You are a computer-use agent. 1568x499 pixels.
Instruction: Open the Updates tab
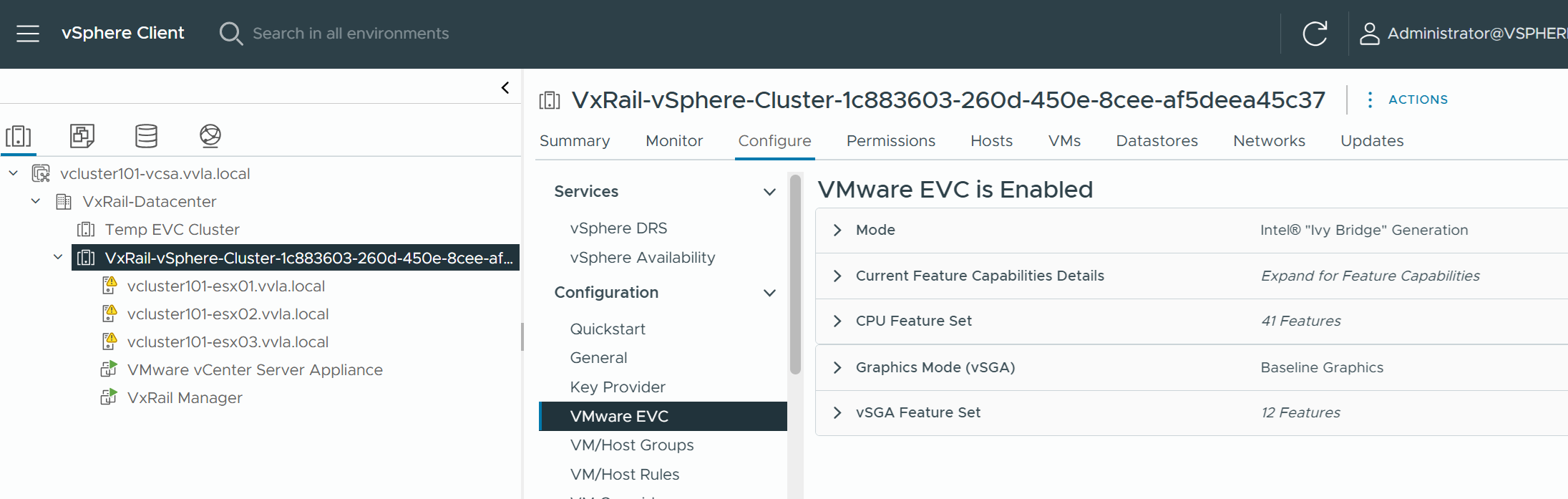1372,141
